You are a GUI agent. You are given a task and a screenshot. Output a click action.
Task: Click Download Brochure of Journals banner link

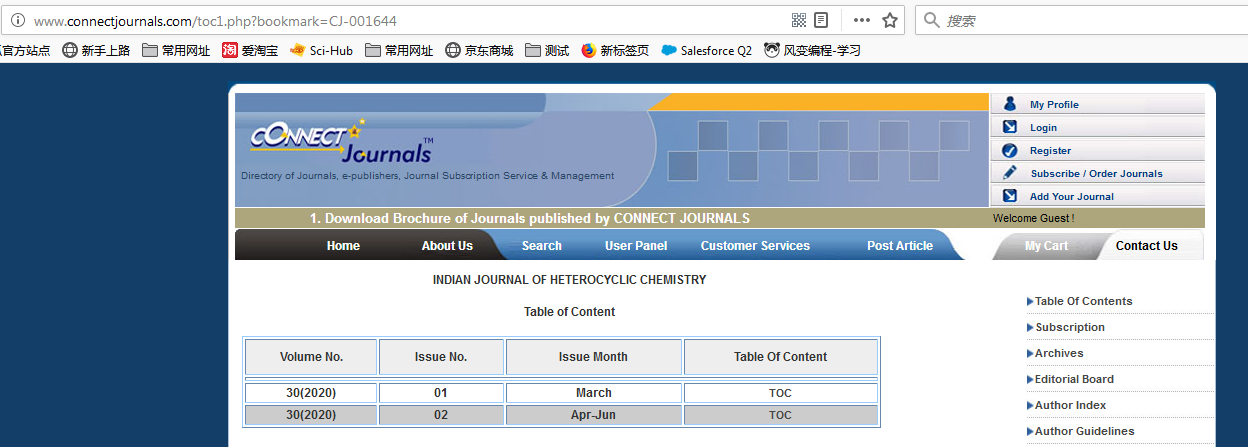530,218
